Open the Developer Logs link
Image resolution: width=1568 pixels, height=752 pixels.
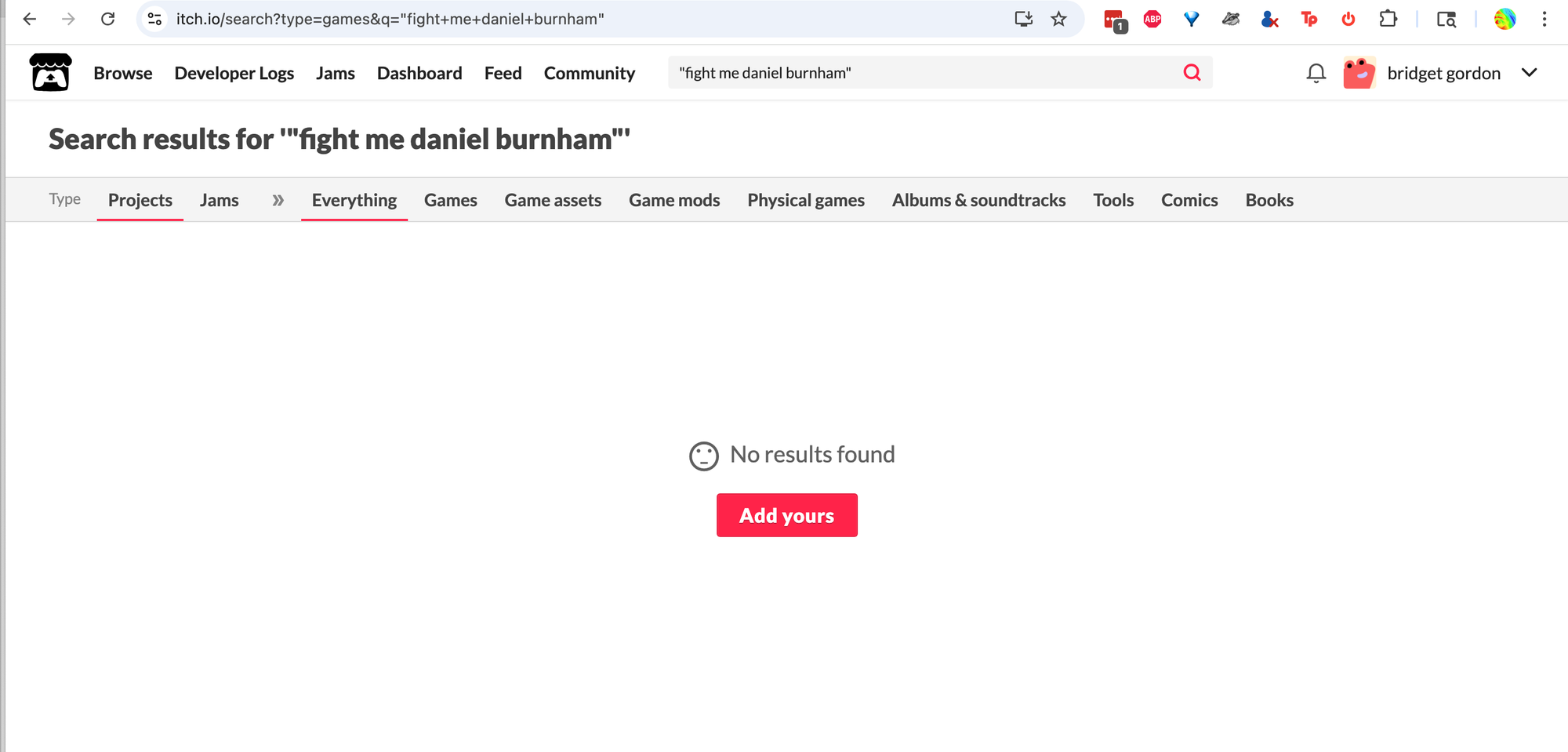pyautogui.click(x=234, y=73)
